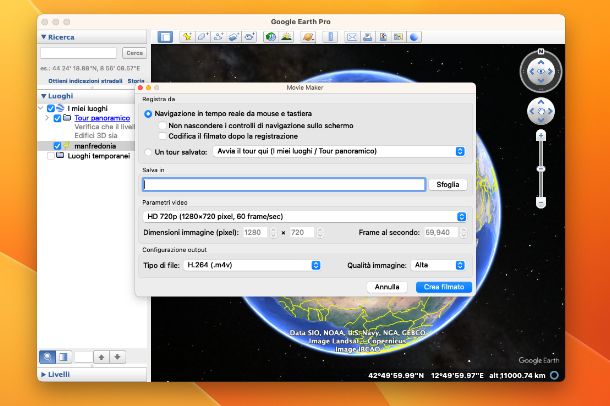This screenshot has height=406, width=610.
Task: Add a placemark with the yellow pin icon
Action: tap(187, 37)
